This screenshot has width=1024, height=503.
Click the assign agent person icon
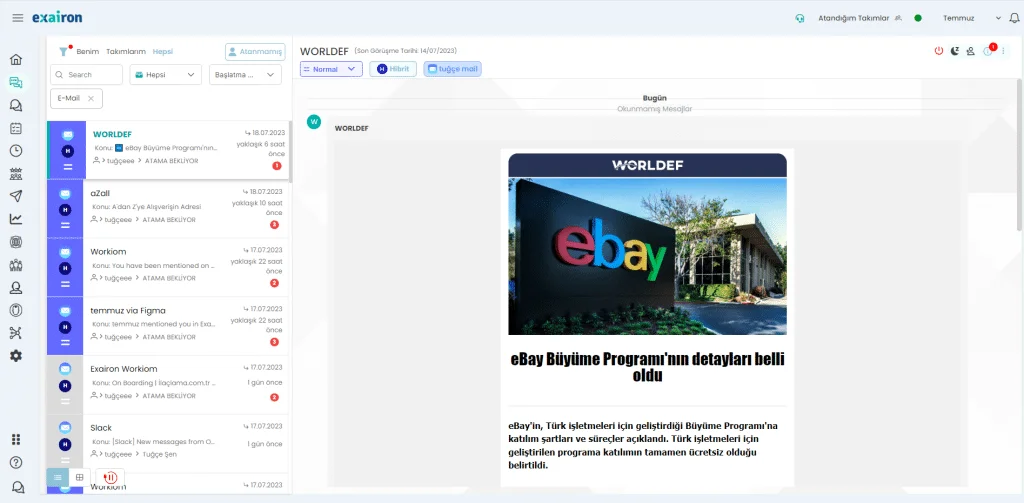coord(970,50)
